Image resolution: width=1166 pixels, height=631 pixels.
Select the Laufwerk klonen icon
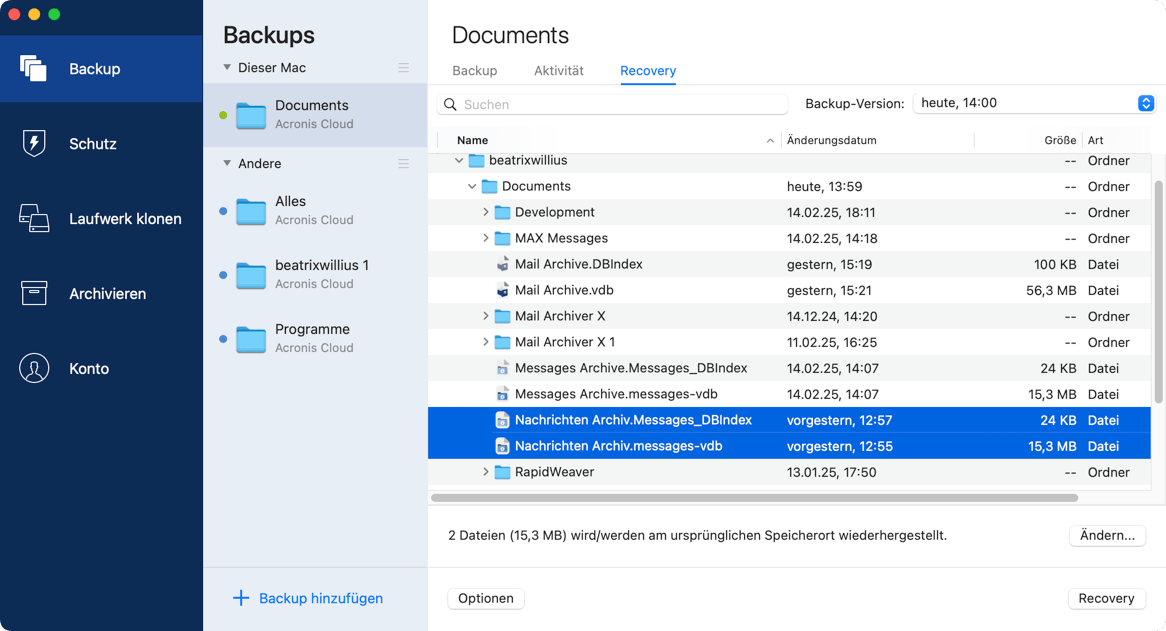[34, 219]
